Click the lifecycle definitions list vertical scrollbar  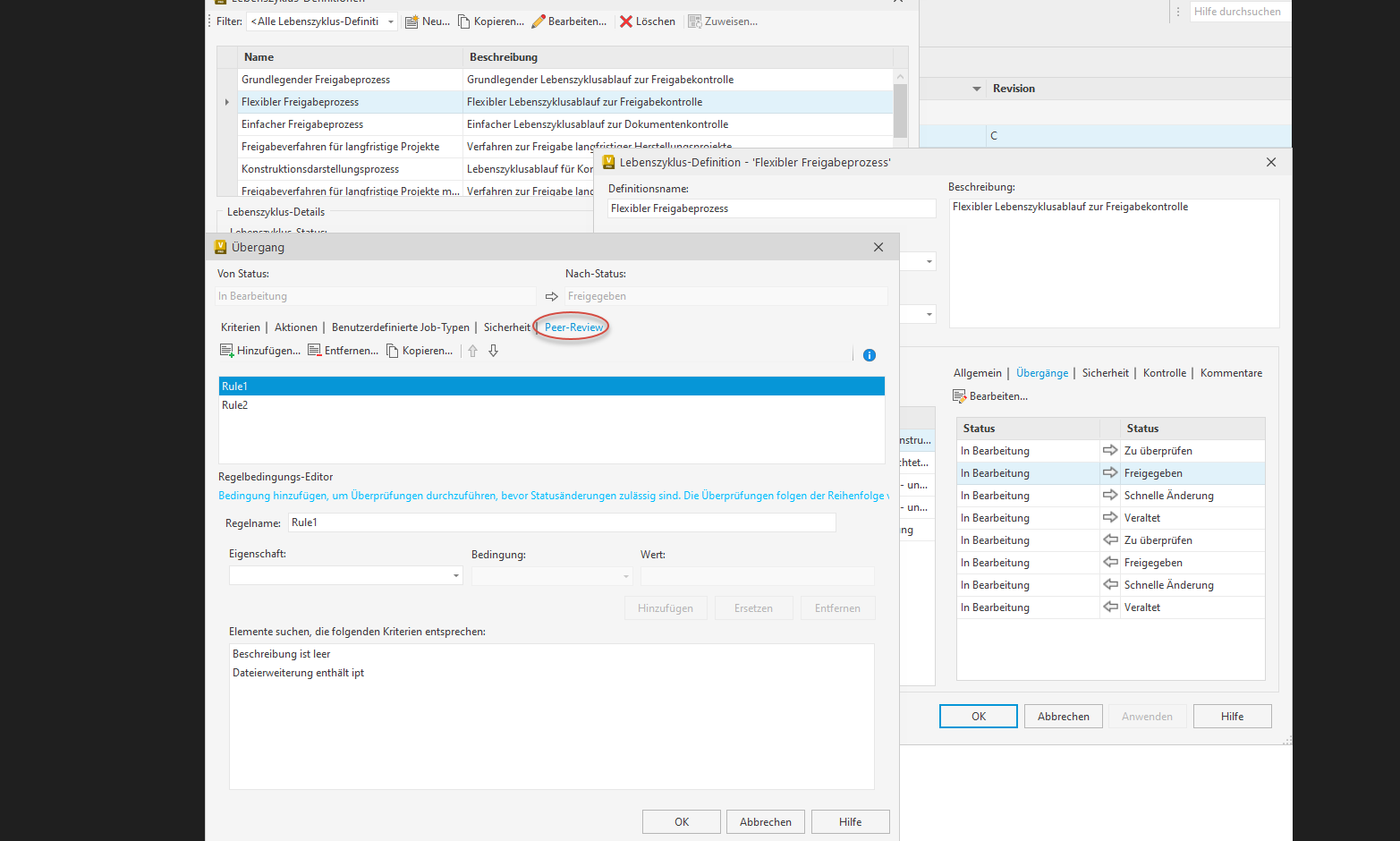(901, 110)
